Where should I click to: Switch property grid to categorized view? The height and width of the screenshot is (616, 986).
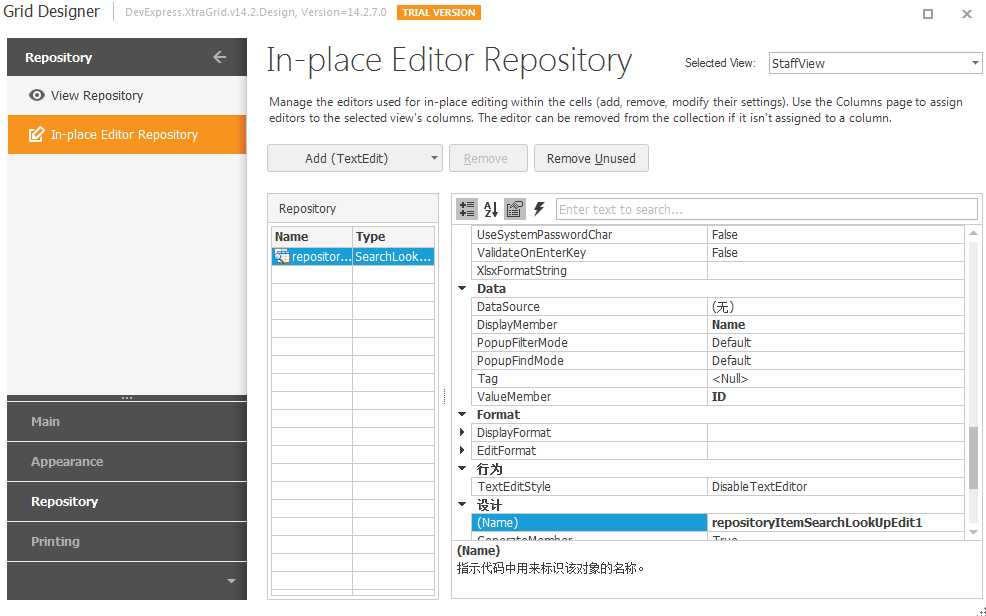pyautogui.click(x=467, y=209)
